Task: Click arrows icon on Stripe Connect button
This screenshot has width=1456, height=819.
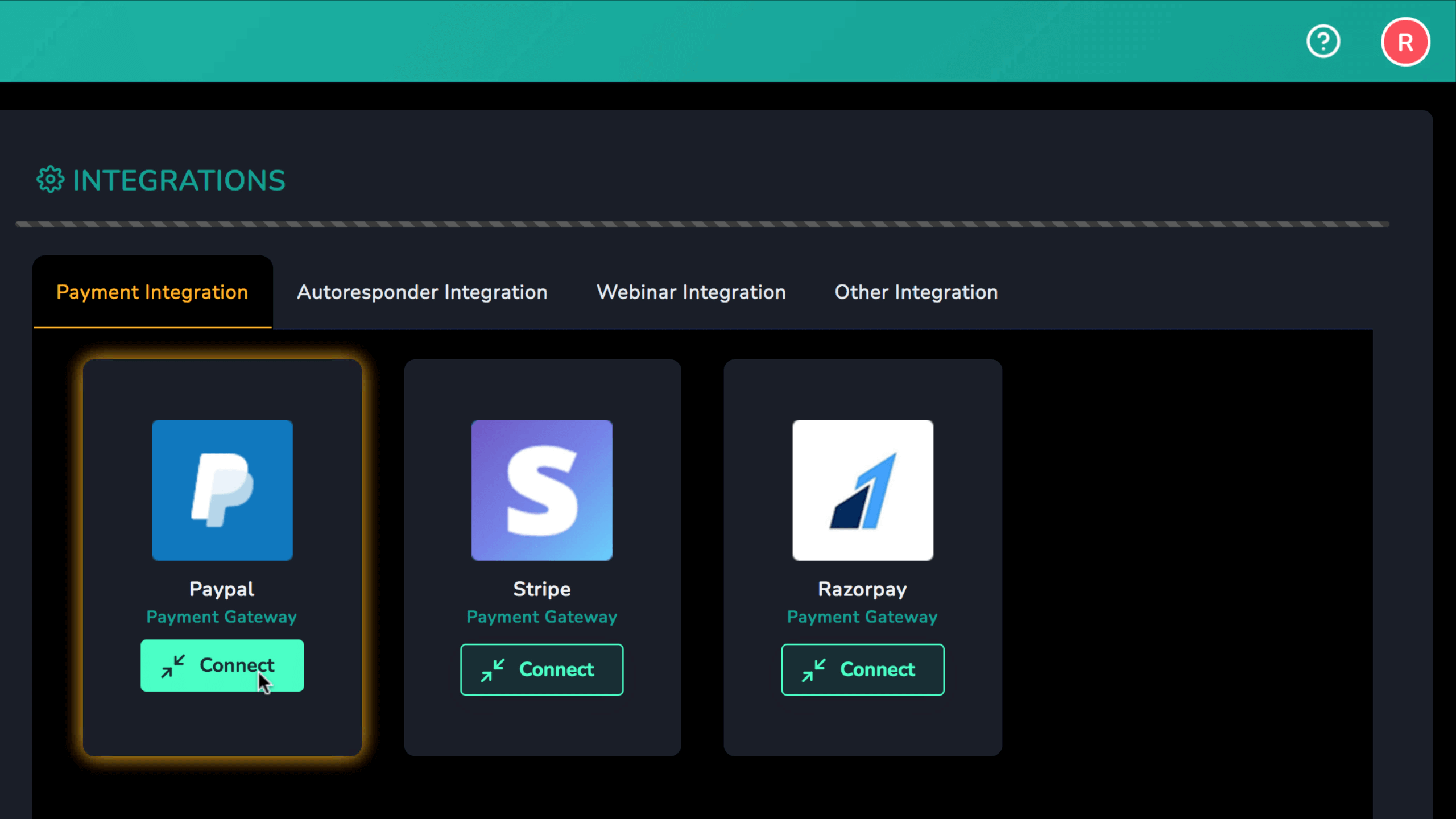Action: (493, 670)
